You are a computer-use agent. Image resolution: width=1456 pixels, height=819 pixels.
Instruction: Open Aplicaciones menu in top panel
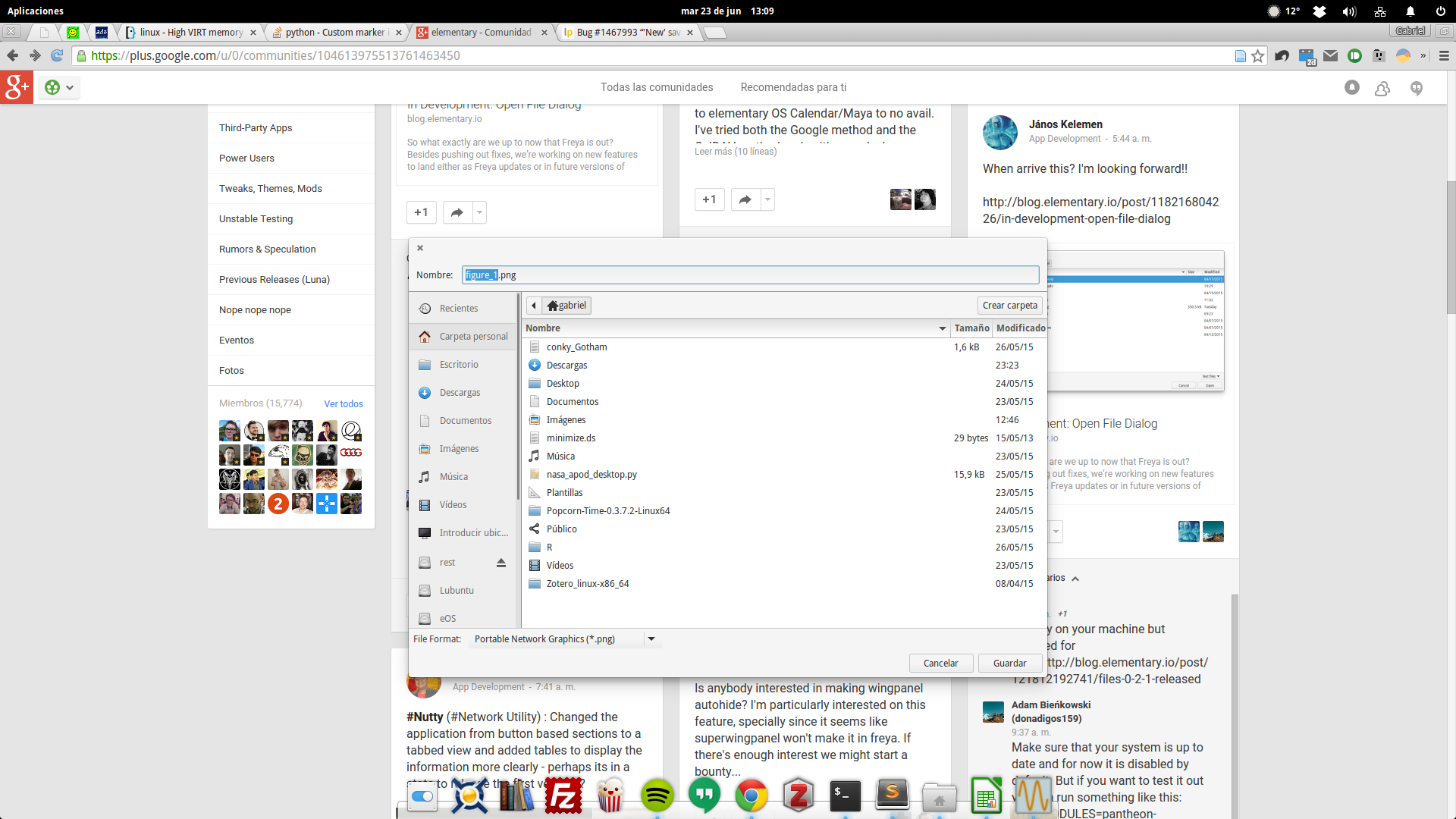click(x=36, y=11)
